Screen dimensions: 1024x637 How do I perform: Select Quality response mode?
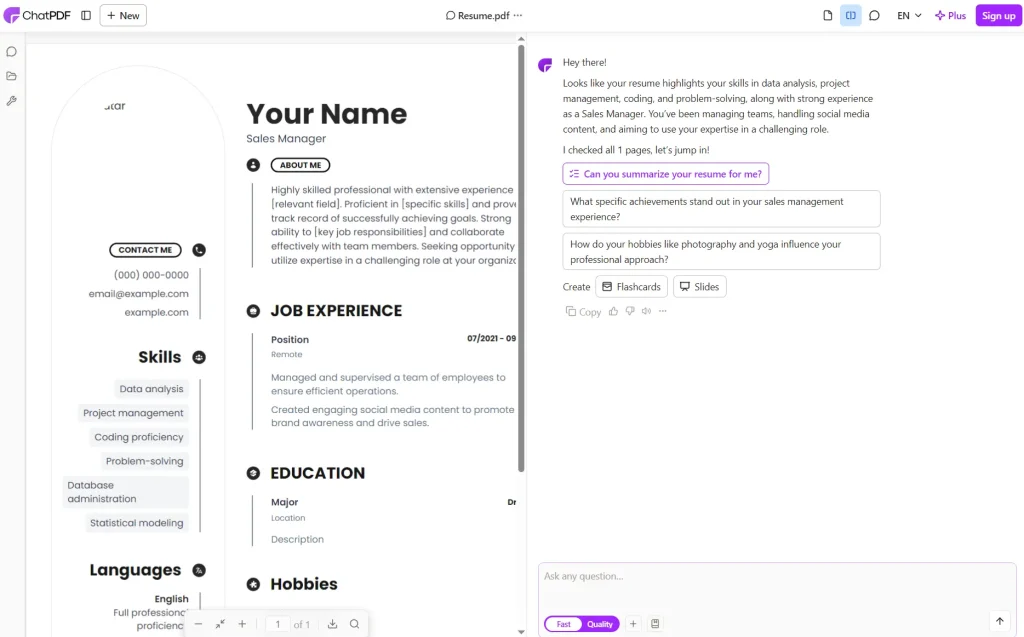click(600, 624)
